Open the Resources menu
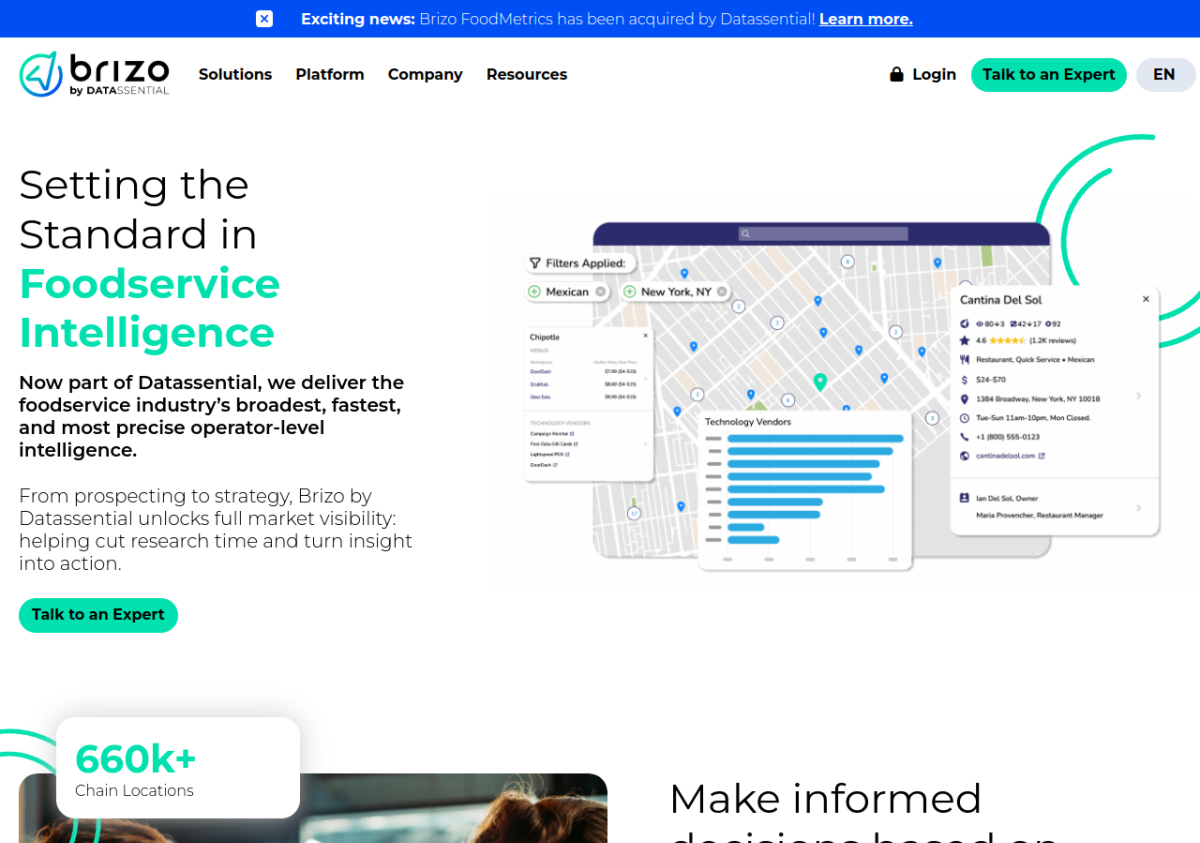This screenshot has height=843, width=1200. click(x=527, y=74)
